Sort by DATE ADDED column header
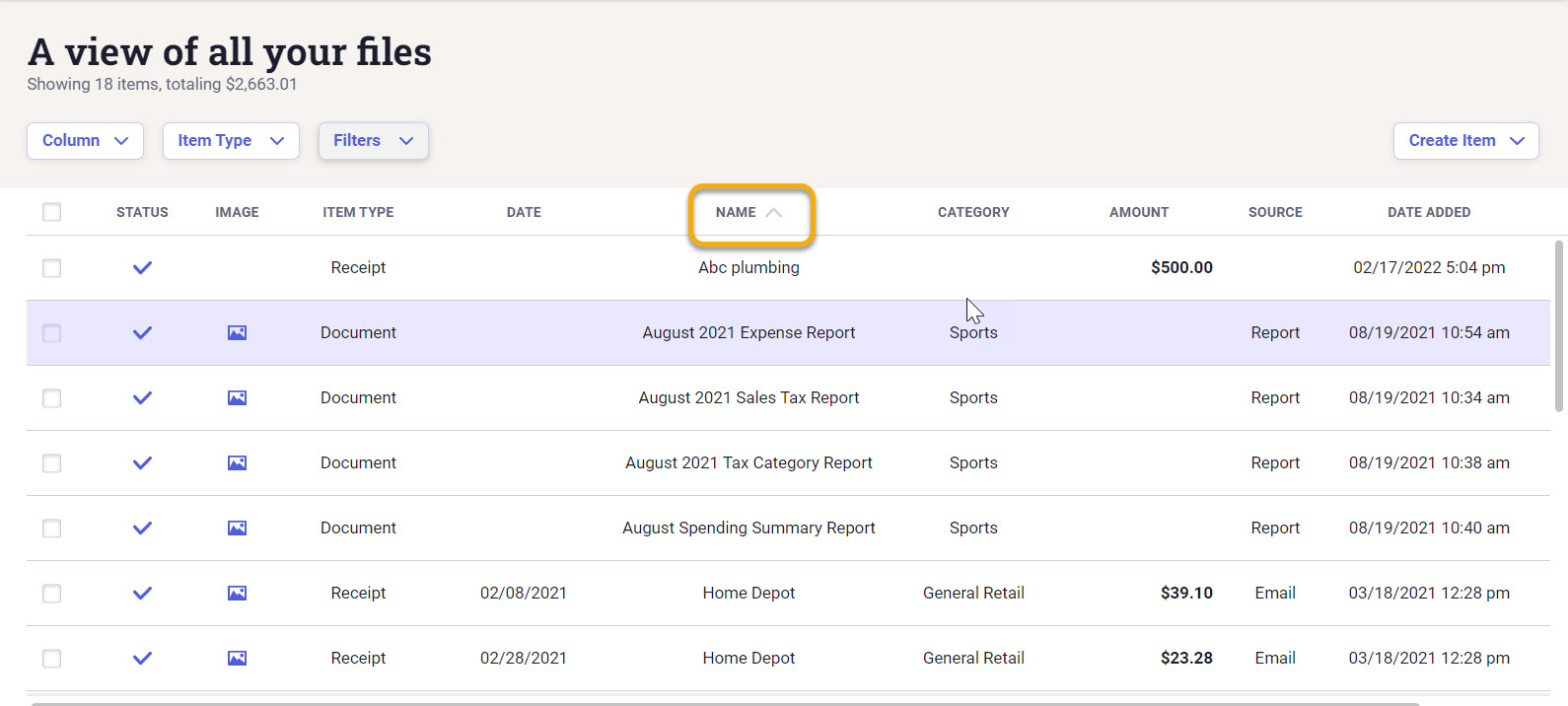 pyautogui.click(x=1429, y=212)
